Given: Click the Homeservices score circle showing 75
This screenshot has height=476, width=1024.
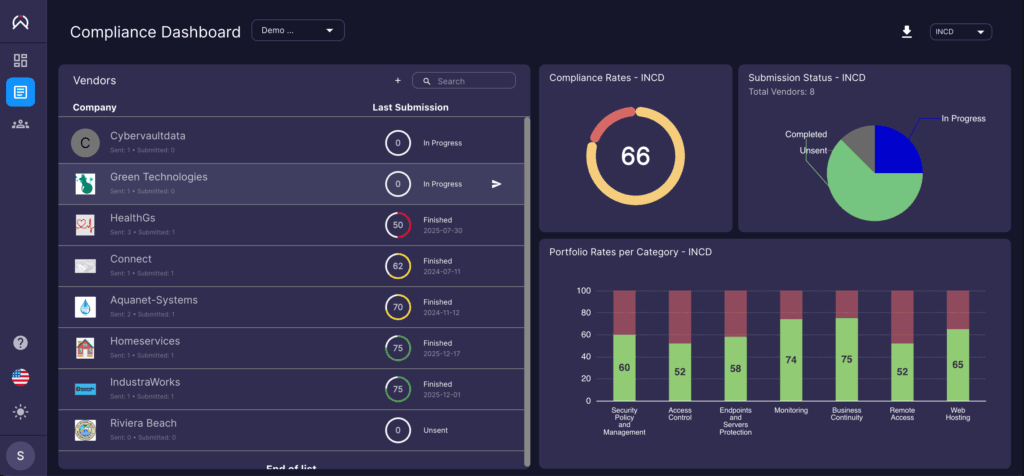Looking at the screenshot, I should pyautogui.click(x=398, y=348).
